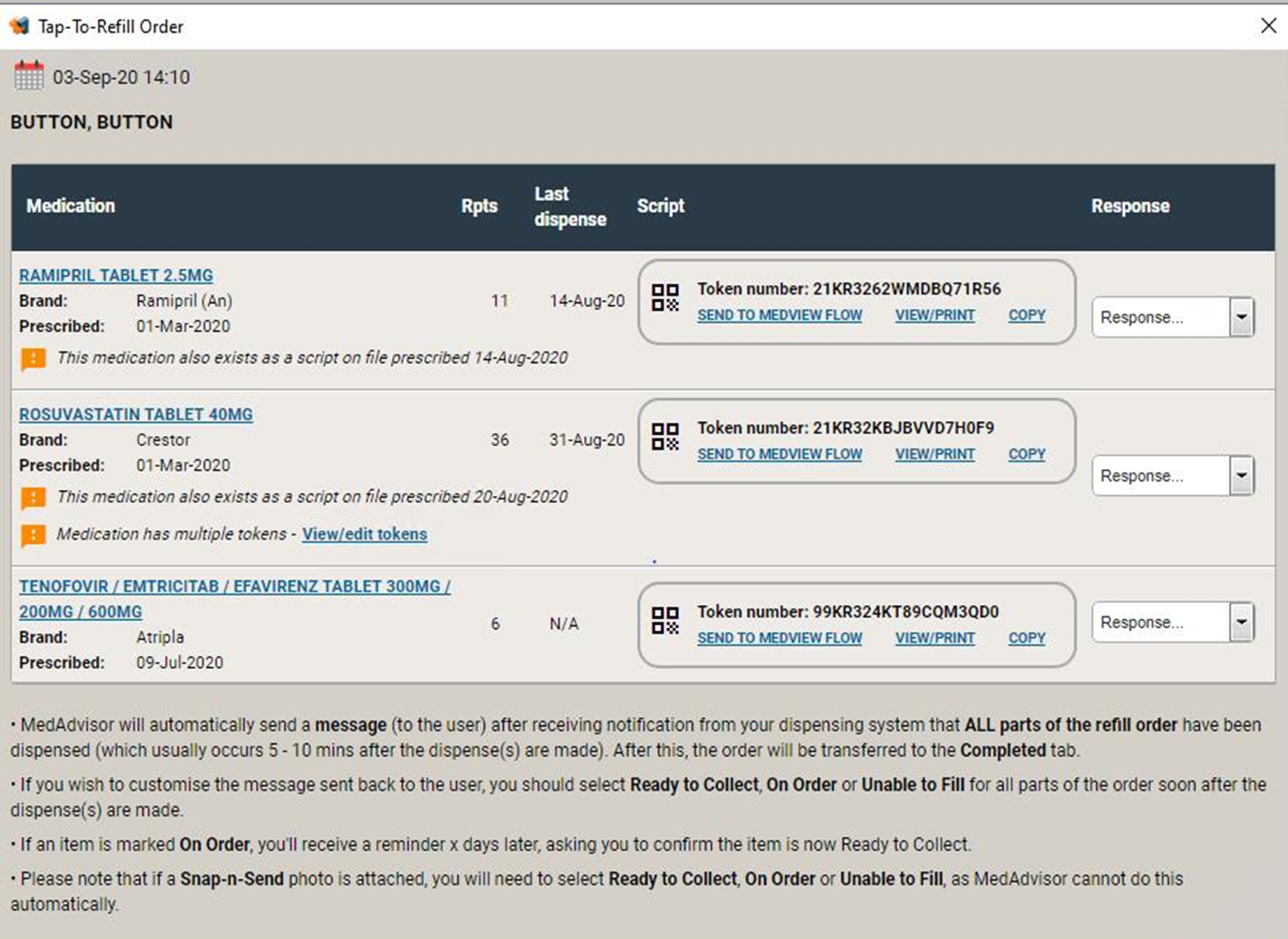The width and height of the screenshot is (1288, 939).
Task: Open RAMIPRIL TABLET 2.5MG medication link
Action: [116, 275]
